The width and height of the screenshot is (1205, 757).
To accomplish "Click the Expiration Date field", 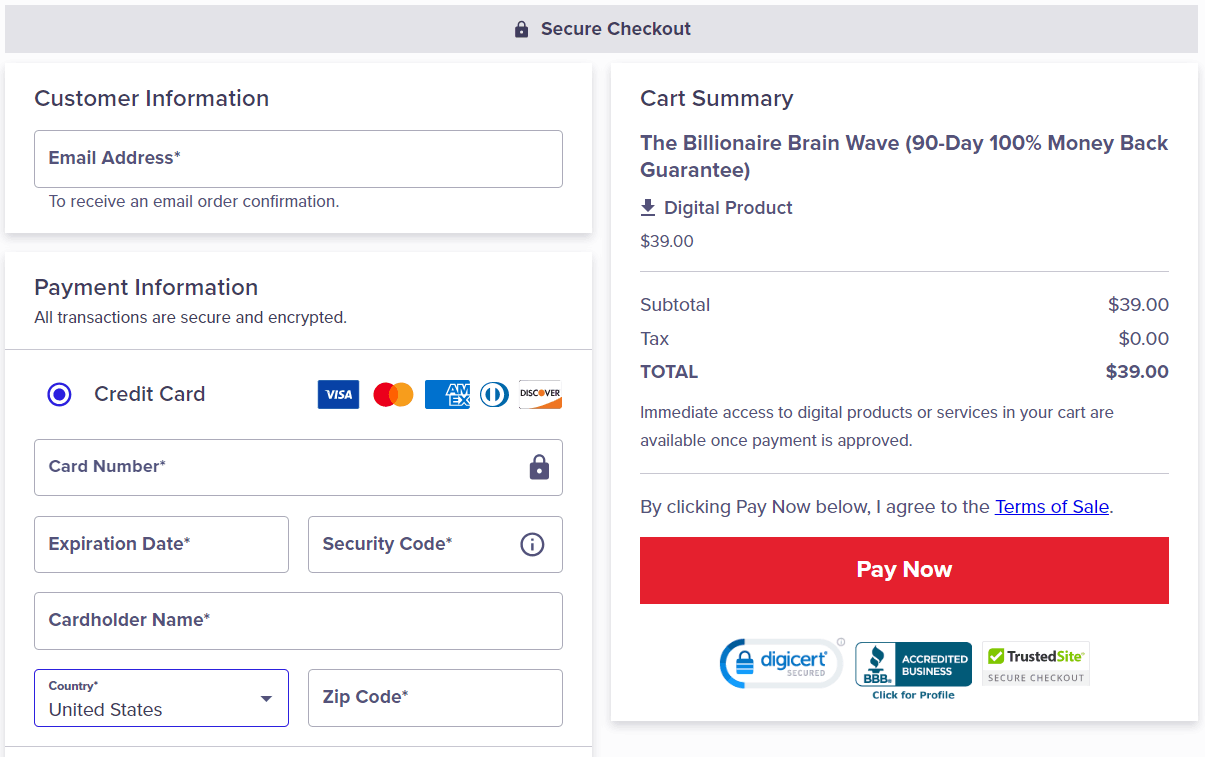I will [161, 544].
